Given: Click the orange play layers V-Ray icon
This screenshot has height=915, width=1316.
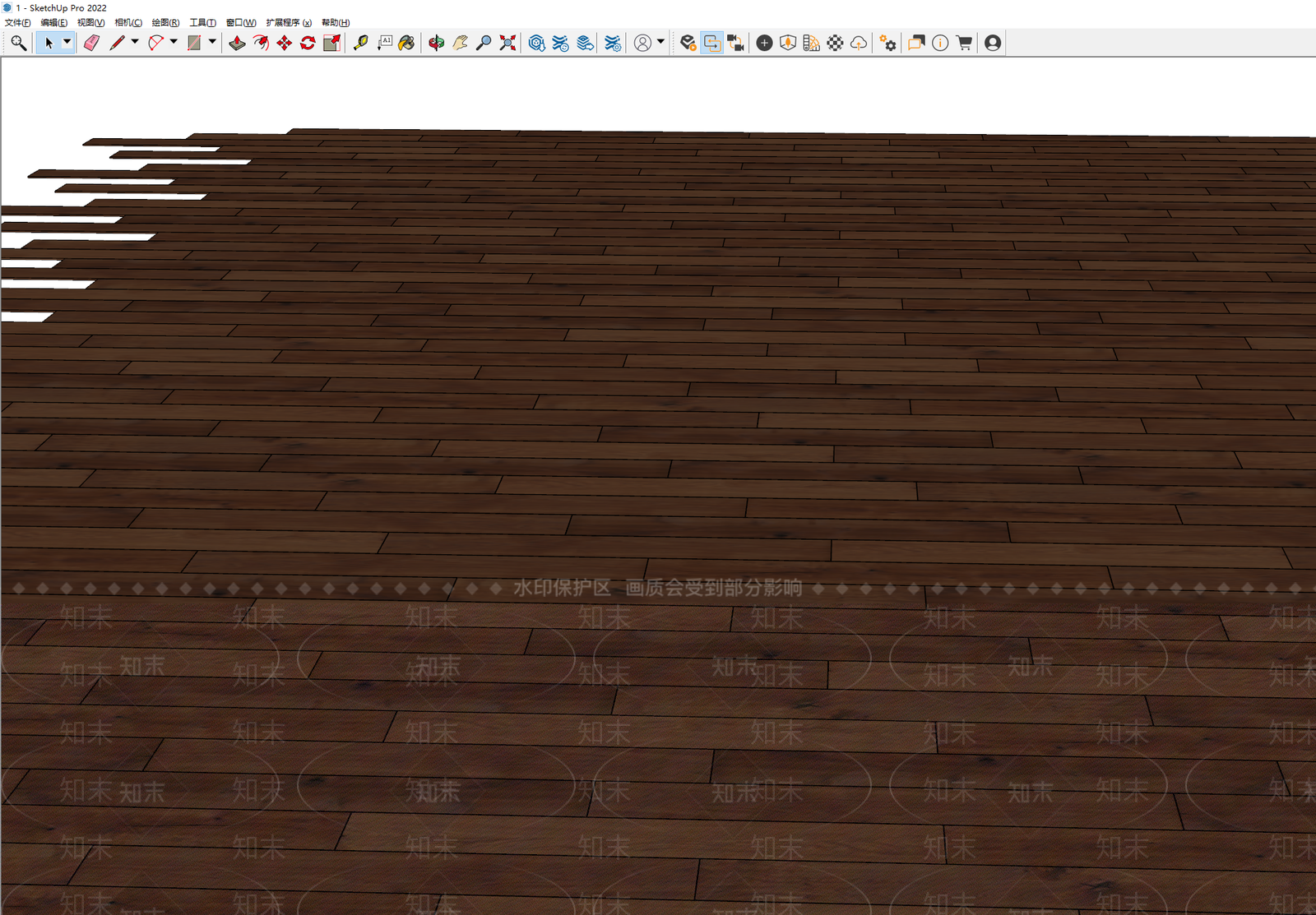Looking at the screenshot, I should point(688,43).
